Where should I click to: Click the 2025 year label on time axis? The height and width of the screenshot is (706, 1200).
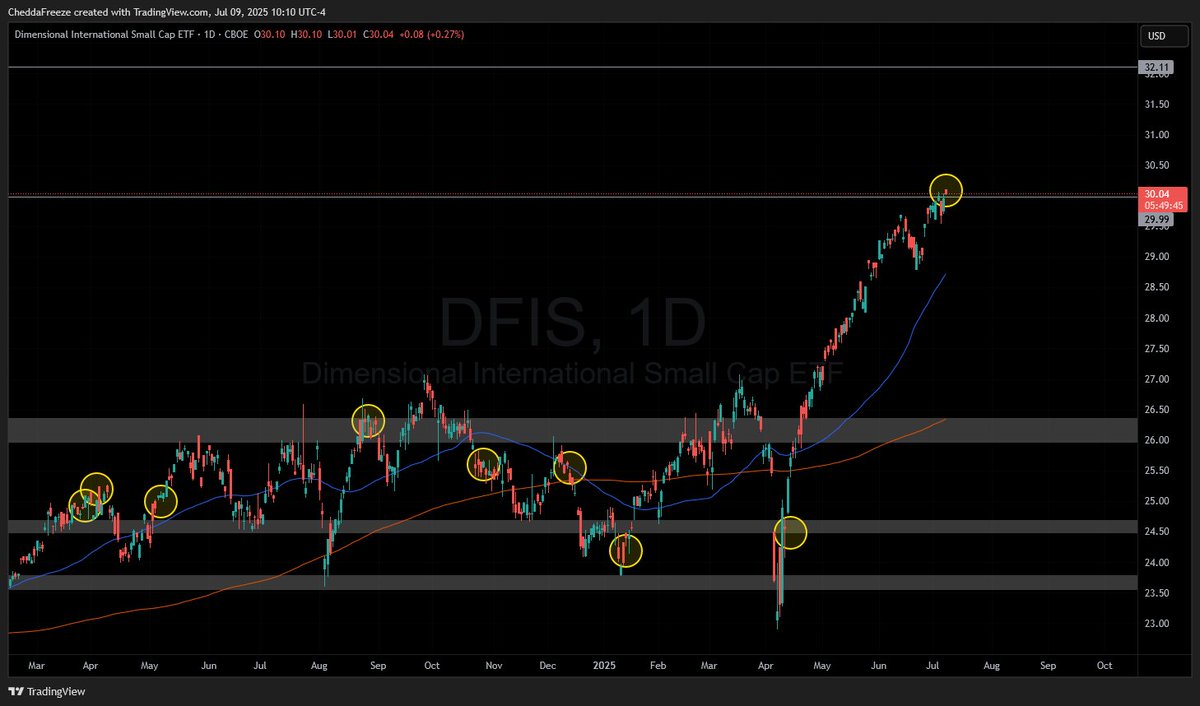click(603, 664)
